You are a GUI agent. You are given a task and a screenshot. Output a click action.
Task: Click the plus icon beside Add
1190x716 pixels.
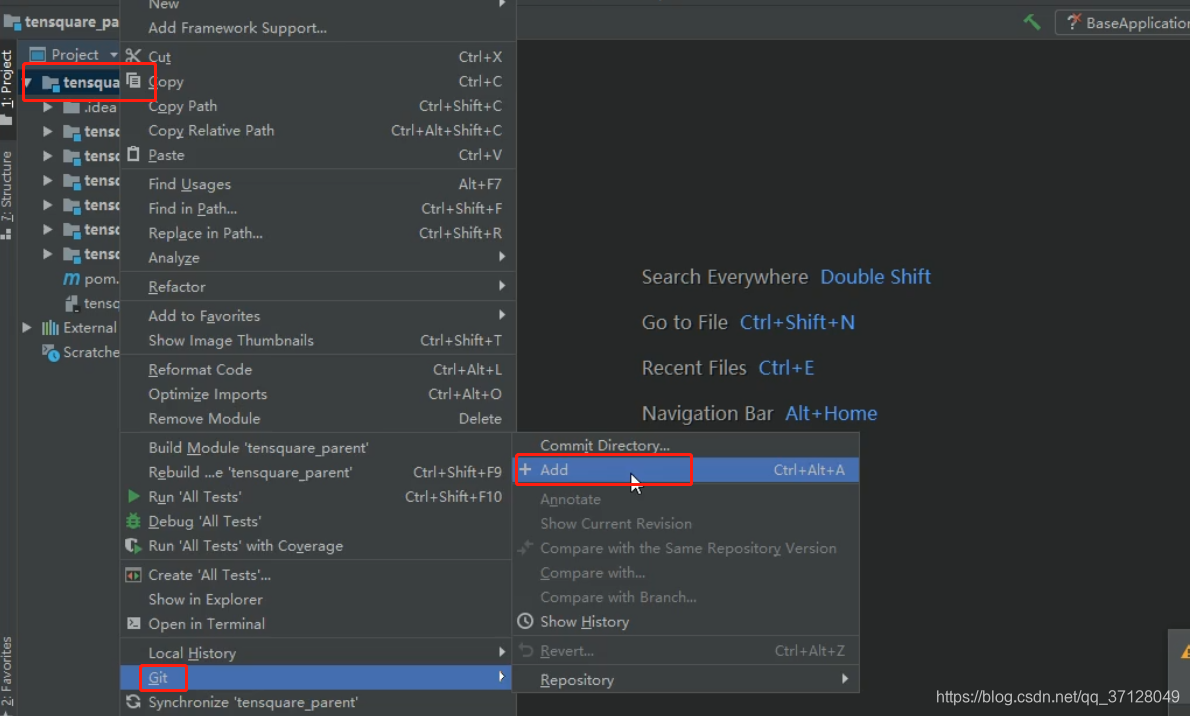pos(525,469)
